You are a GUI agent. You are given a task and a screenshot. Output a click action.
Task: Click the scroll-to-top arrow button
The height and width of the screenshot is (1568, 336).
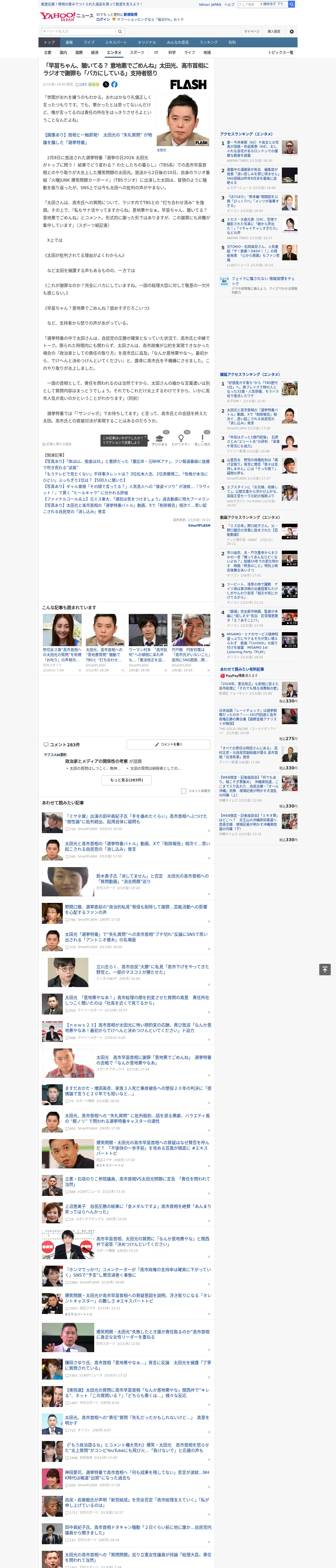tap(325, 970)
